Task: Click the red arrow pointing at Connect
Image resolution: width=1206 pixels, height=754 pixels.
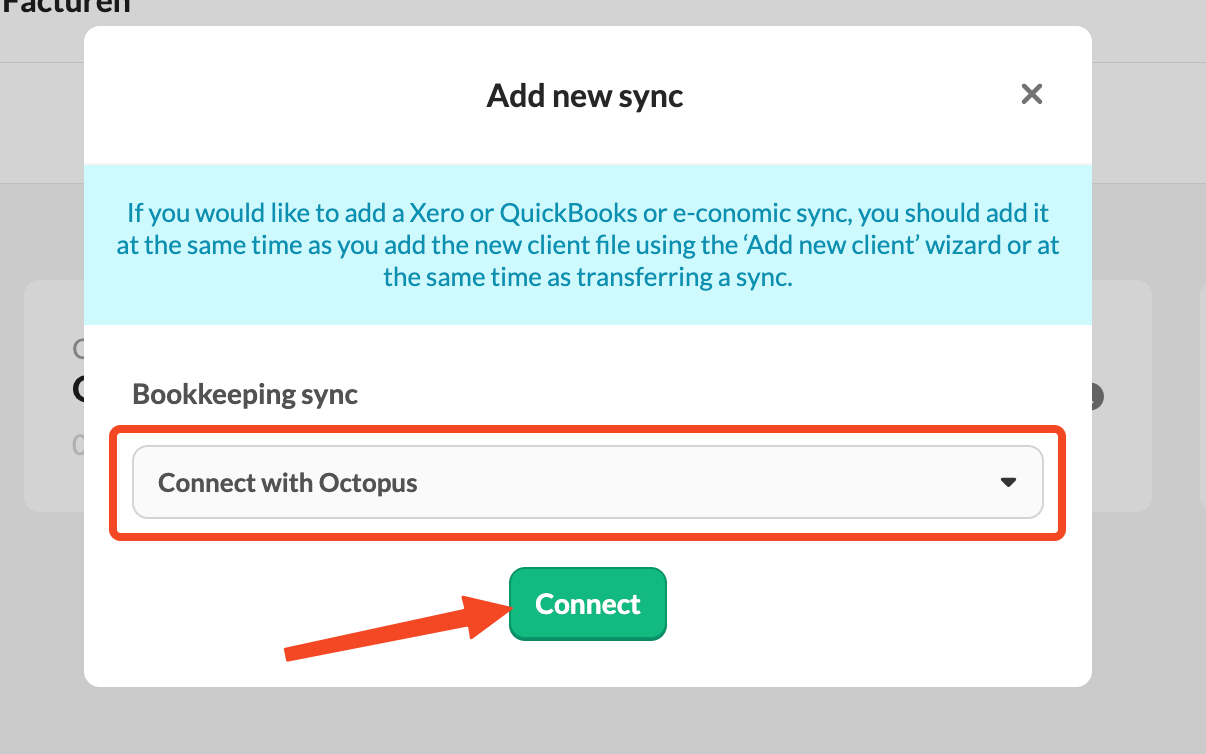Action: coord(397,627)
